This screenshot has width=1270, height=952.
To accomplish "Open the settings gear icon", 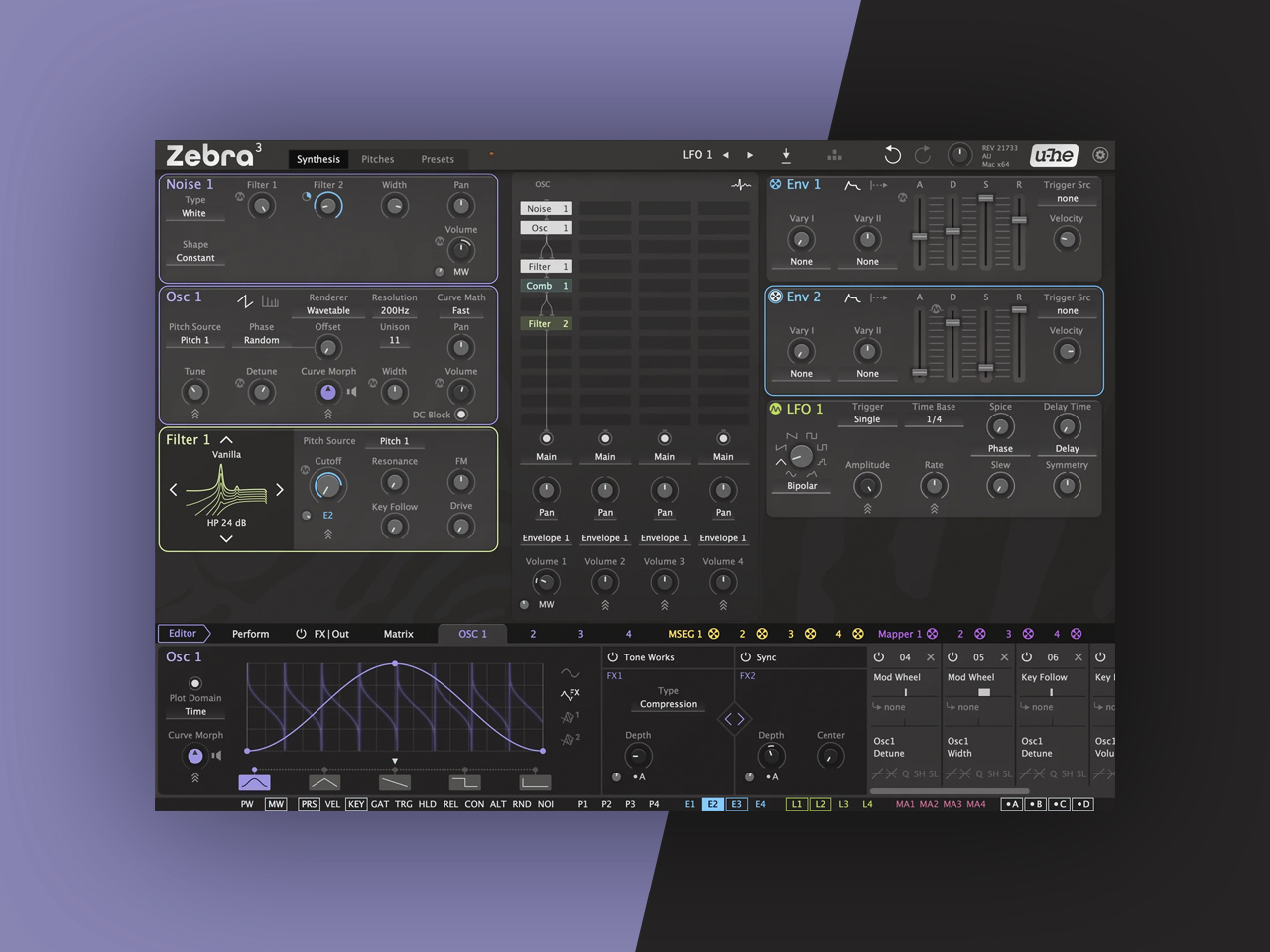I will pyautogui.click(x=1099, y=155).
